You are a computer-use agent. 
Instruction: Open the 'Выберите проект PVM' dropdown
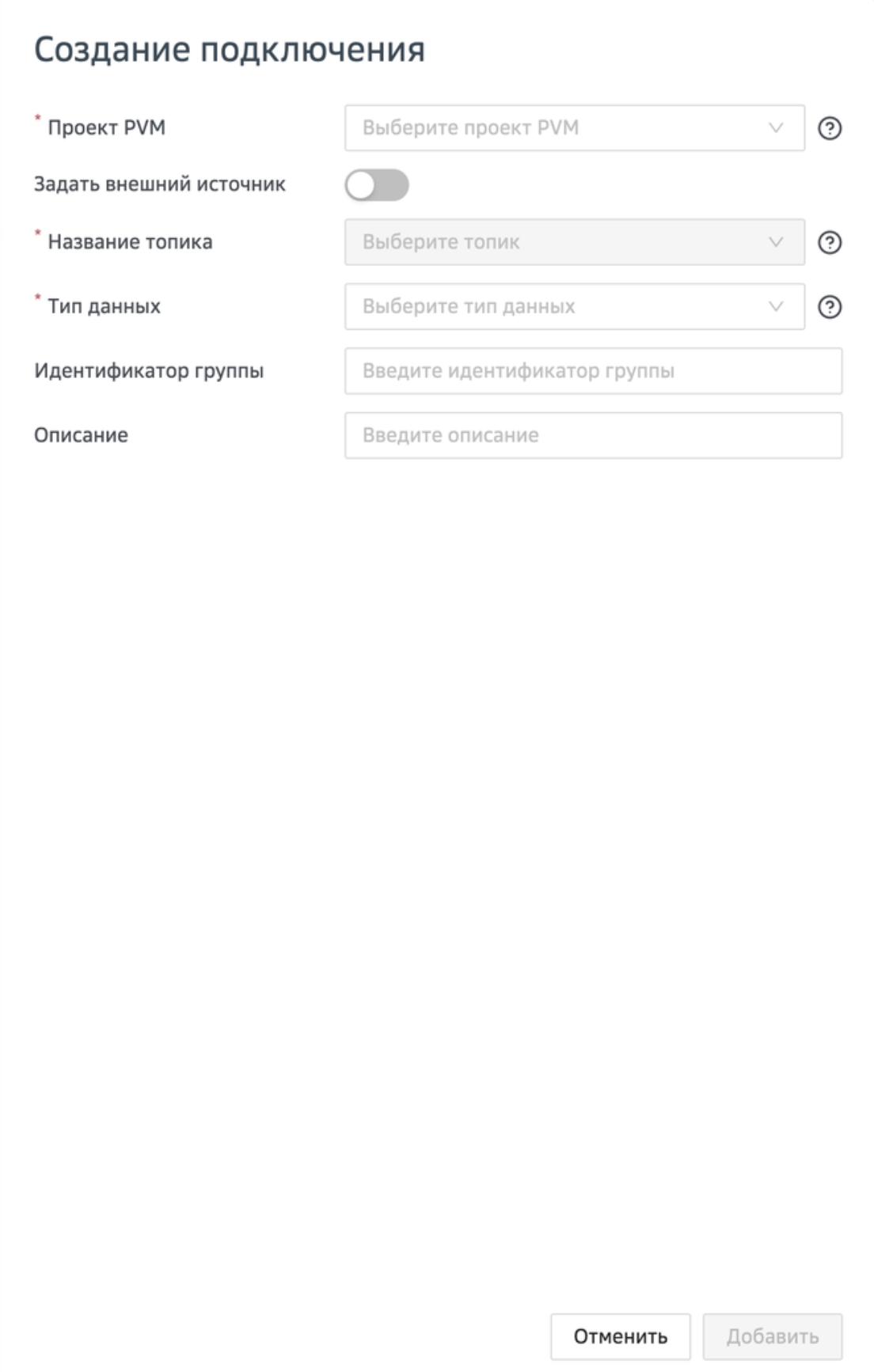(554, 128)
